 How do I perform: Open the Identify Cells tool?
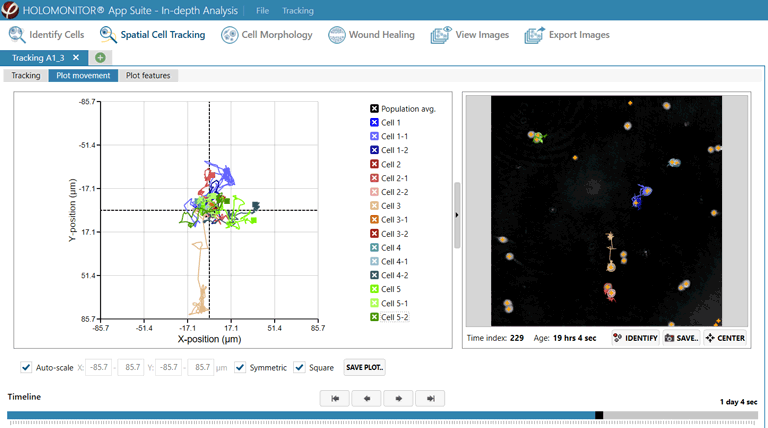[x=47, y=35]
